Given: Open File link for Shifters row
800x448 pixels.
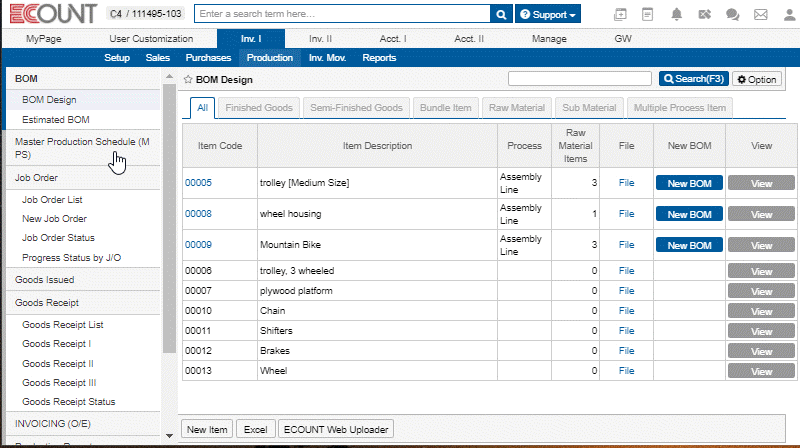Looking at the screenshot, I should coord(626,331).
